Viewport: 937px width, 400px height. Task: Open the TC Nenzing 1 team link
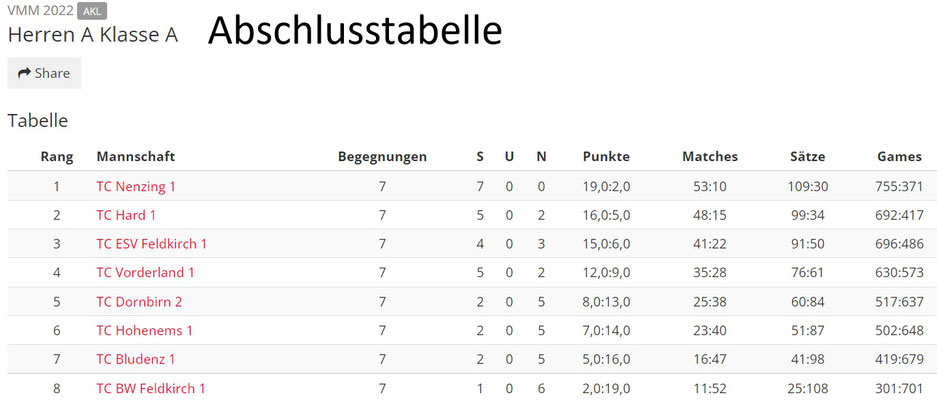136,187
